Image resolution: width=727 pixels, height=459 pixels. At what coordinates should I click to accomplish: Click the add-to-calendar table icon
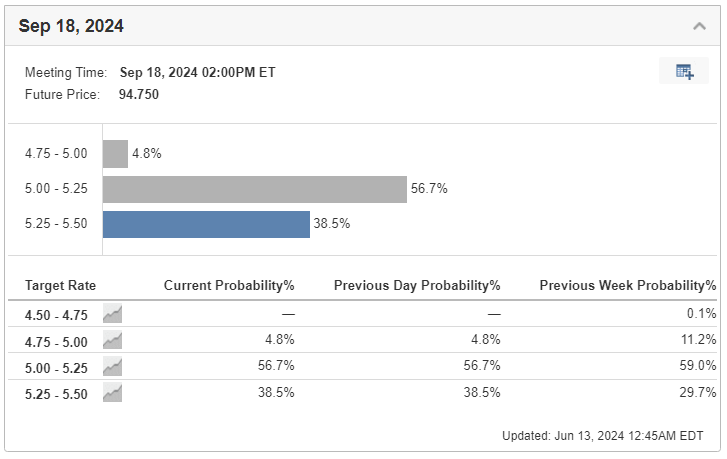pos(684,71)
